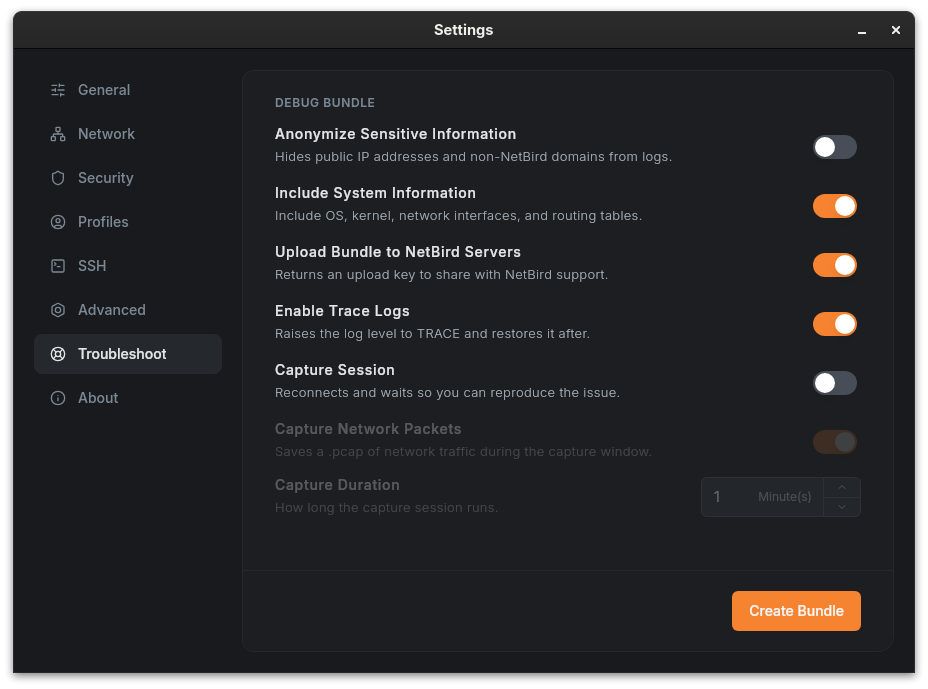The width and height of the screenshot is (928, 689).
Task: Turn on Capture Session toggle
Action: (x=834, y=383)
